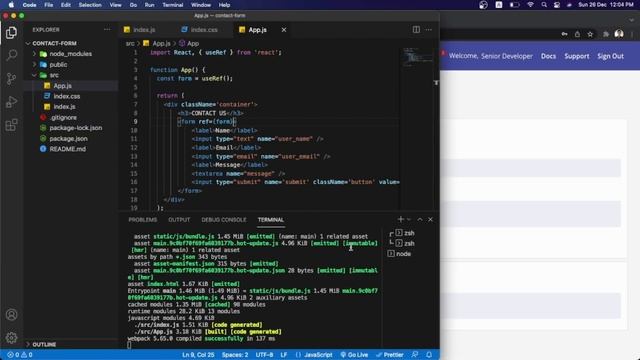Change indentation via Spaces: 2
Image resolution: width=640 pixels, height=360 pixels.
[x=235, y=355]
